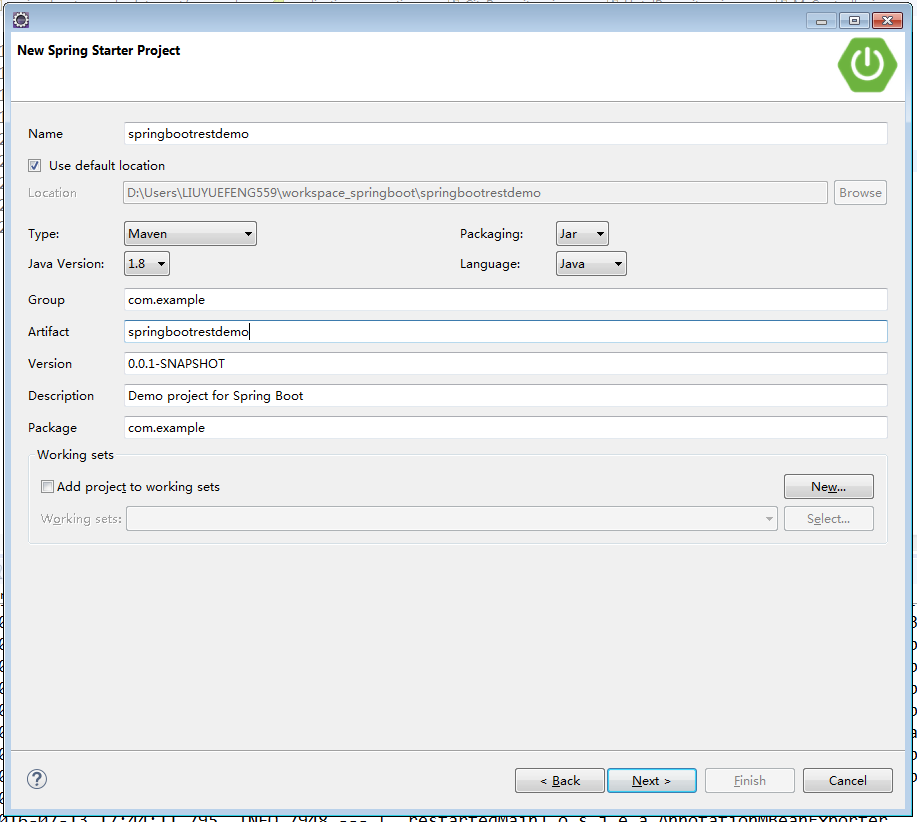Click the Description text field
This screenshot has height=822, width=917.
pyautogui.click(x=505, y=396)
